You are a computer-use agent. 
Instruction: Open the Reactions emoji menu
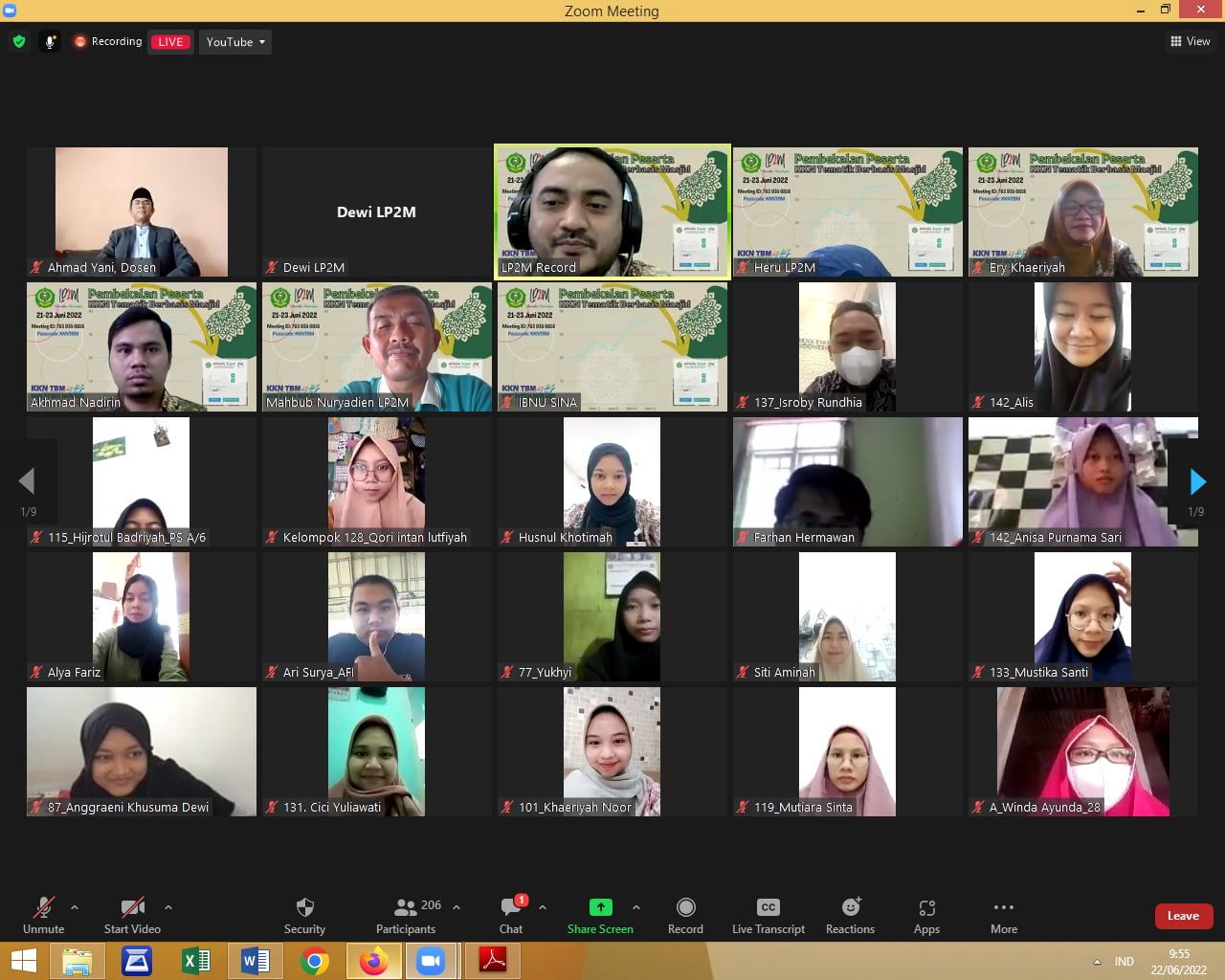(x=850, y=915)
